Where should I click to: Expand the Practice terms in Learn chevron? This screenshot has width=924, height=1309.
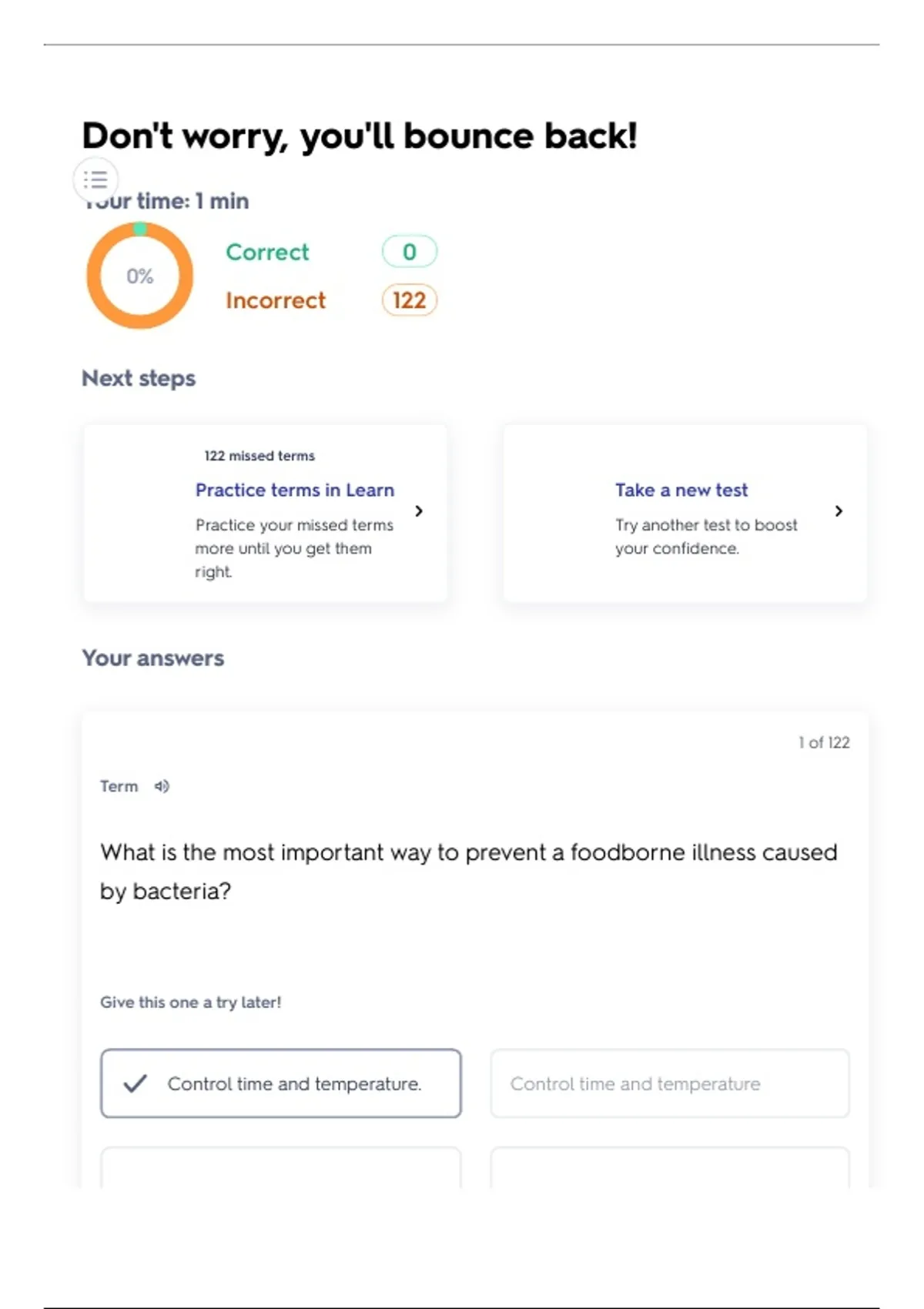tap(419, 511)
